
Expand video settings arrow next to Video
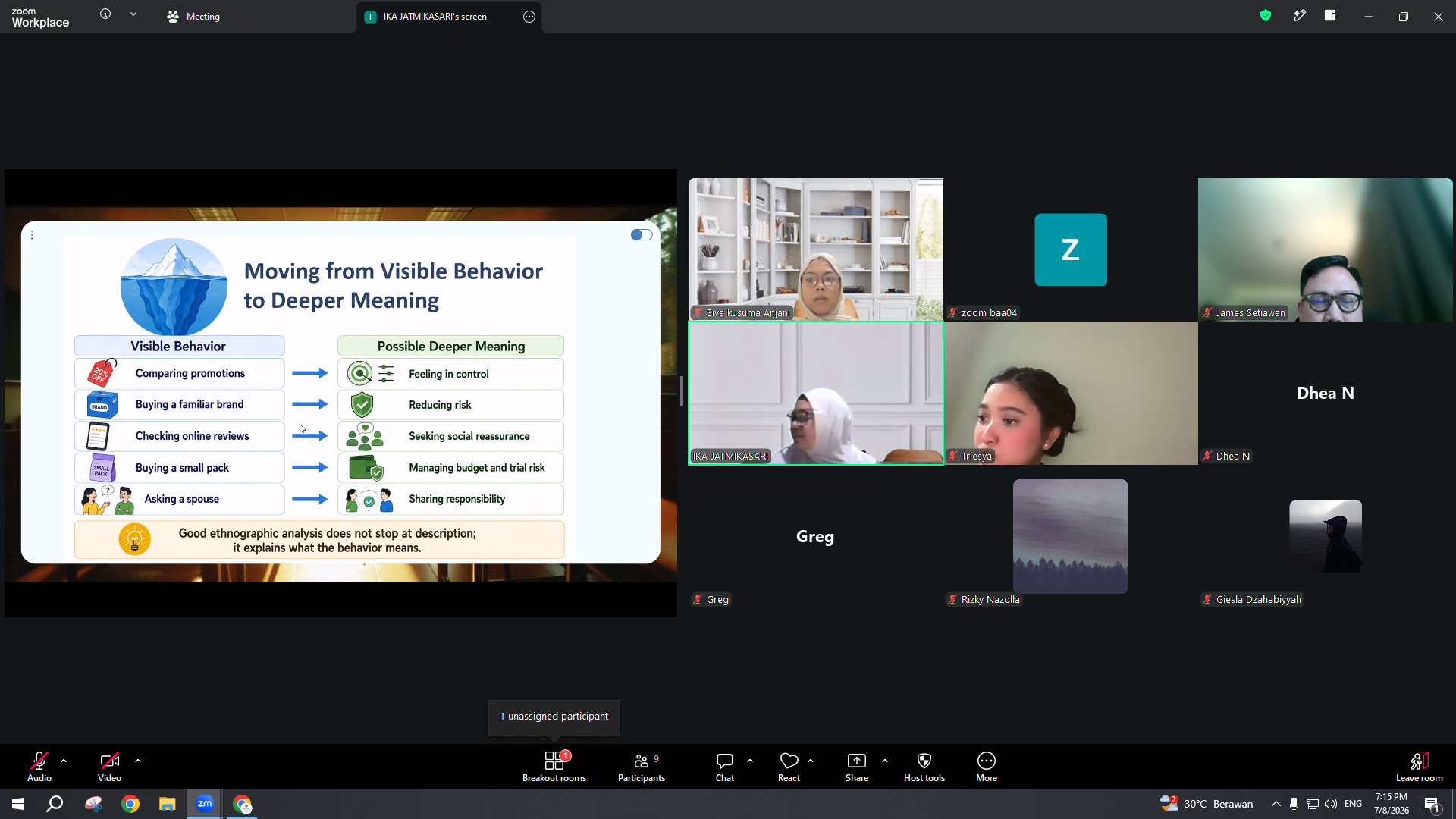click(138, 761)
